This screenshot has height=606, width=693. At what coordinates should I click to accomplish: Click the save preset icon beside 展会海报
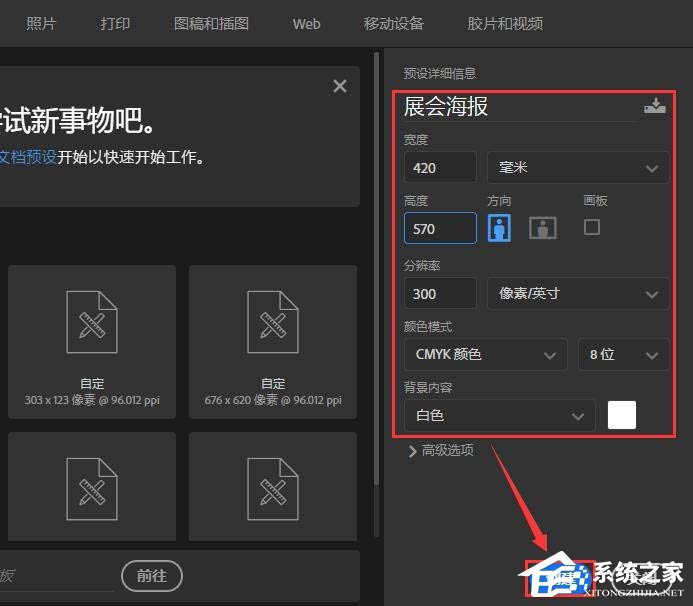point(655,106)
